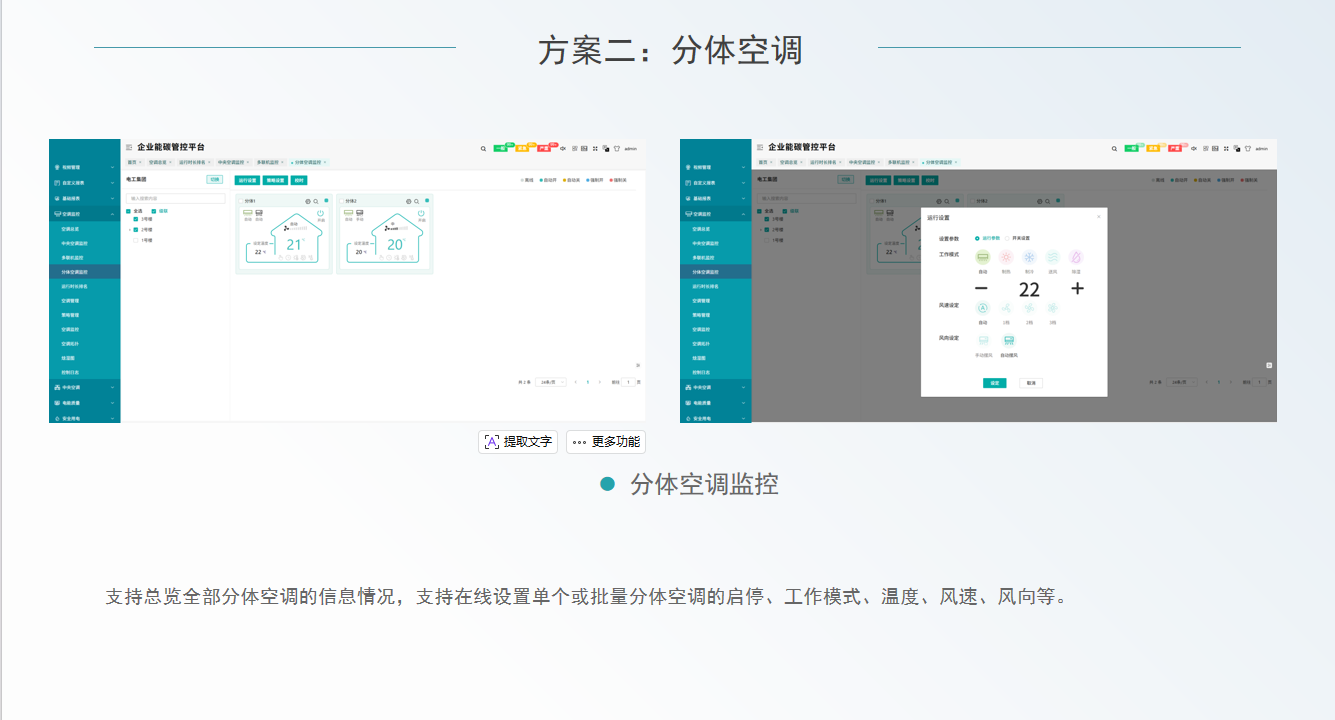The height and width of the screenshot is (720, 1335).
Task: Set wind speed to 自动 icon
Action: coord(982,308)
